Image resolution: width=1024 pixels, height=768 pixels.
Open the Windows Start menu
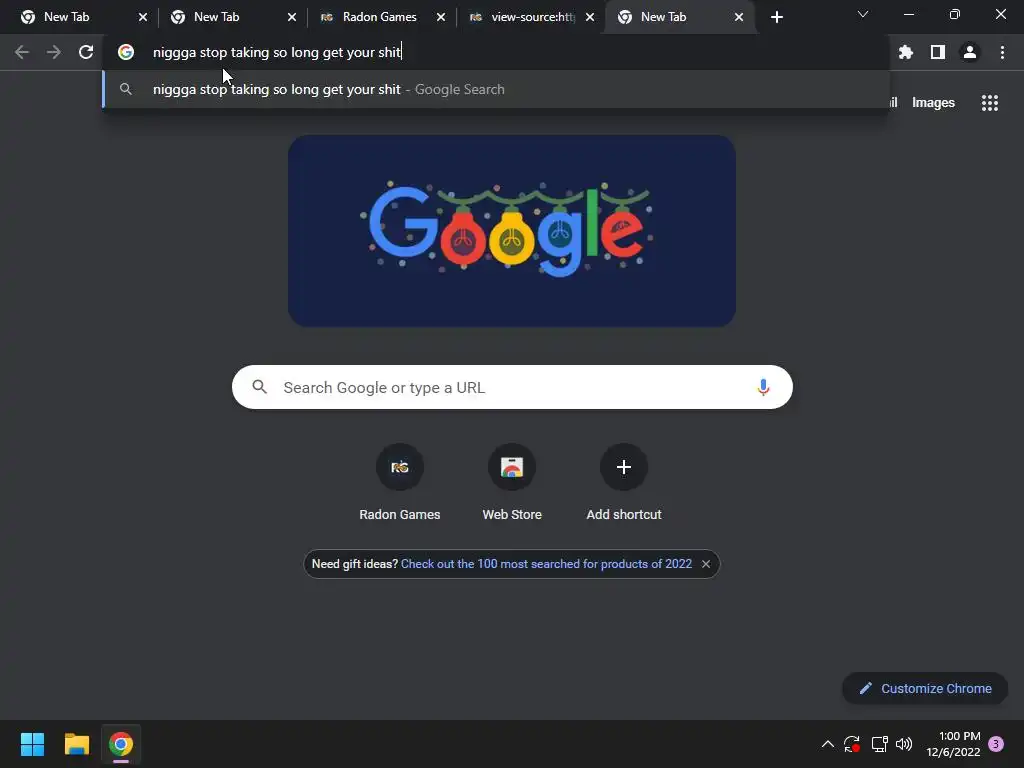coord(32,744)
